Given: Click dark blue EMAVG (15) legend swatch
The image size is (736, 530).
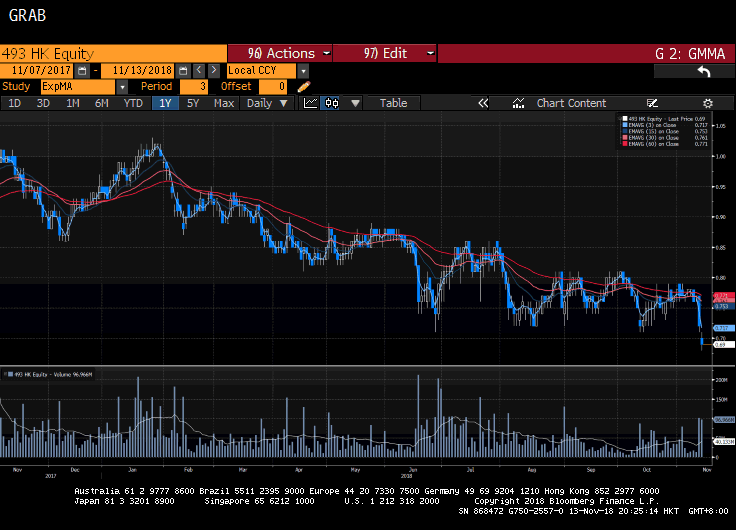Looking at the screenshot, I should pyautogui.click(x=625, y=131).
